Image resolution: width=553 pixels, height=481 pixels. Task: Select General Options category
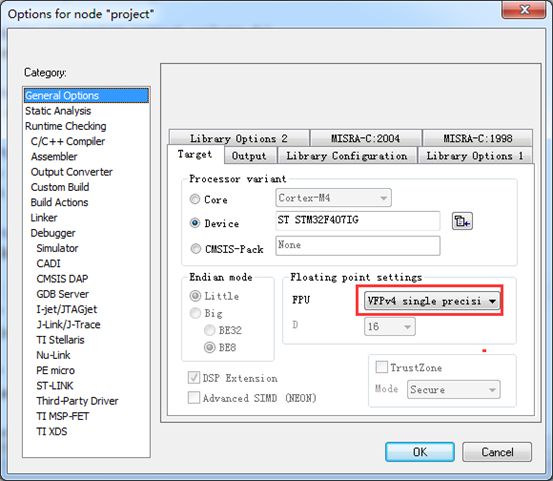tap(86, 96)
